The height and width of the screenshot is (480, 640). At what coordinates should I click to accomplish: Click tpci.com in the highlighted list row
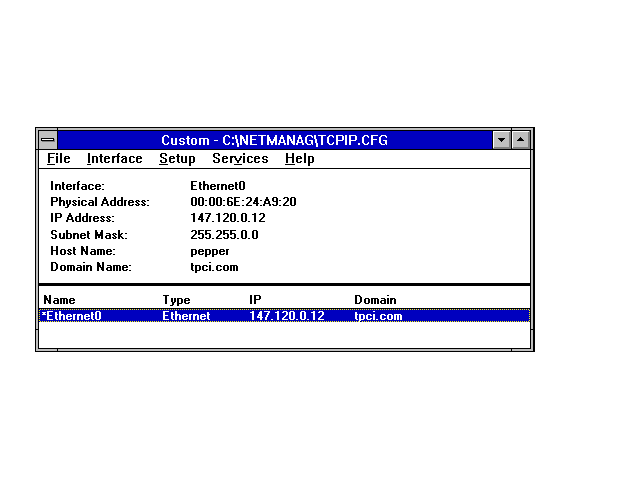click(378, 316)
